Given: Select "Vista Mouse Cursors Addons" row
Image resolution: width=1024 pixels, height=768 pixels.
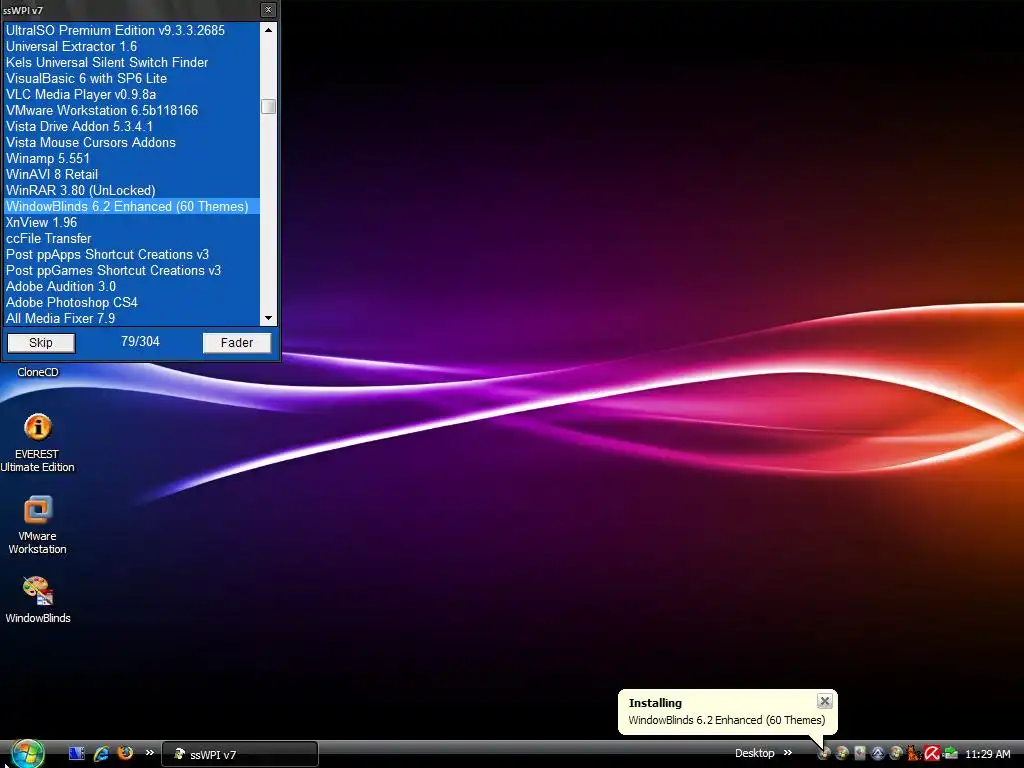Looking at the screenshot, I should click(132, 142).
